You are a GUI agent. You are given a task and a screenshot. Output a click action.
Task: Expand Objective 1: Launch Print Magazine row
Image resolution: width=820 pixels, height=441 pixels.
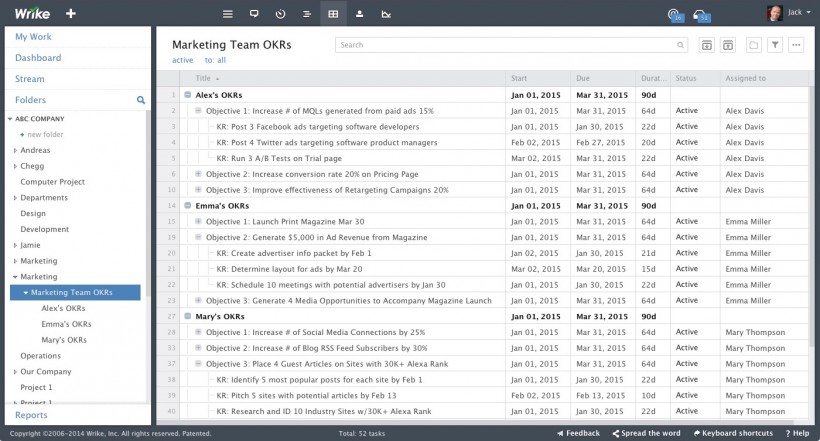point(198,221)
